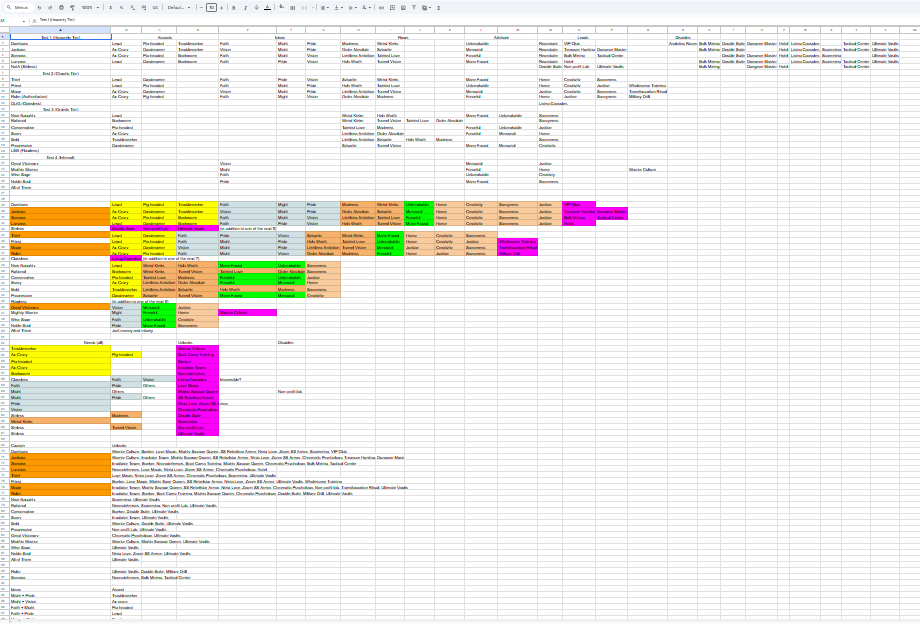Open vertical align options
920x624 pixels.
coord(339,8)
